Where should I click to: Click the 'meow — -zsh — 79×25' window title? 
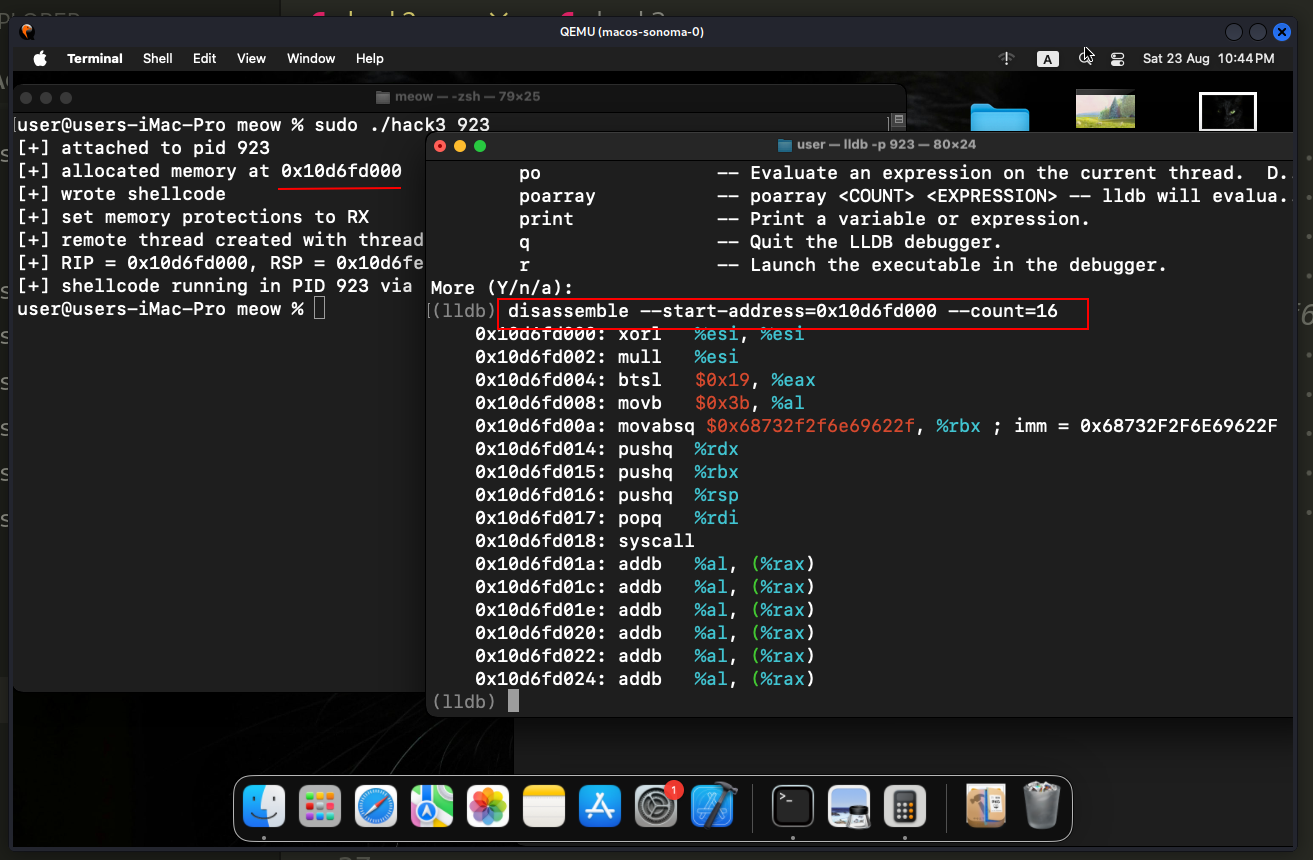(x=468, y=97)
